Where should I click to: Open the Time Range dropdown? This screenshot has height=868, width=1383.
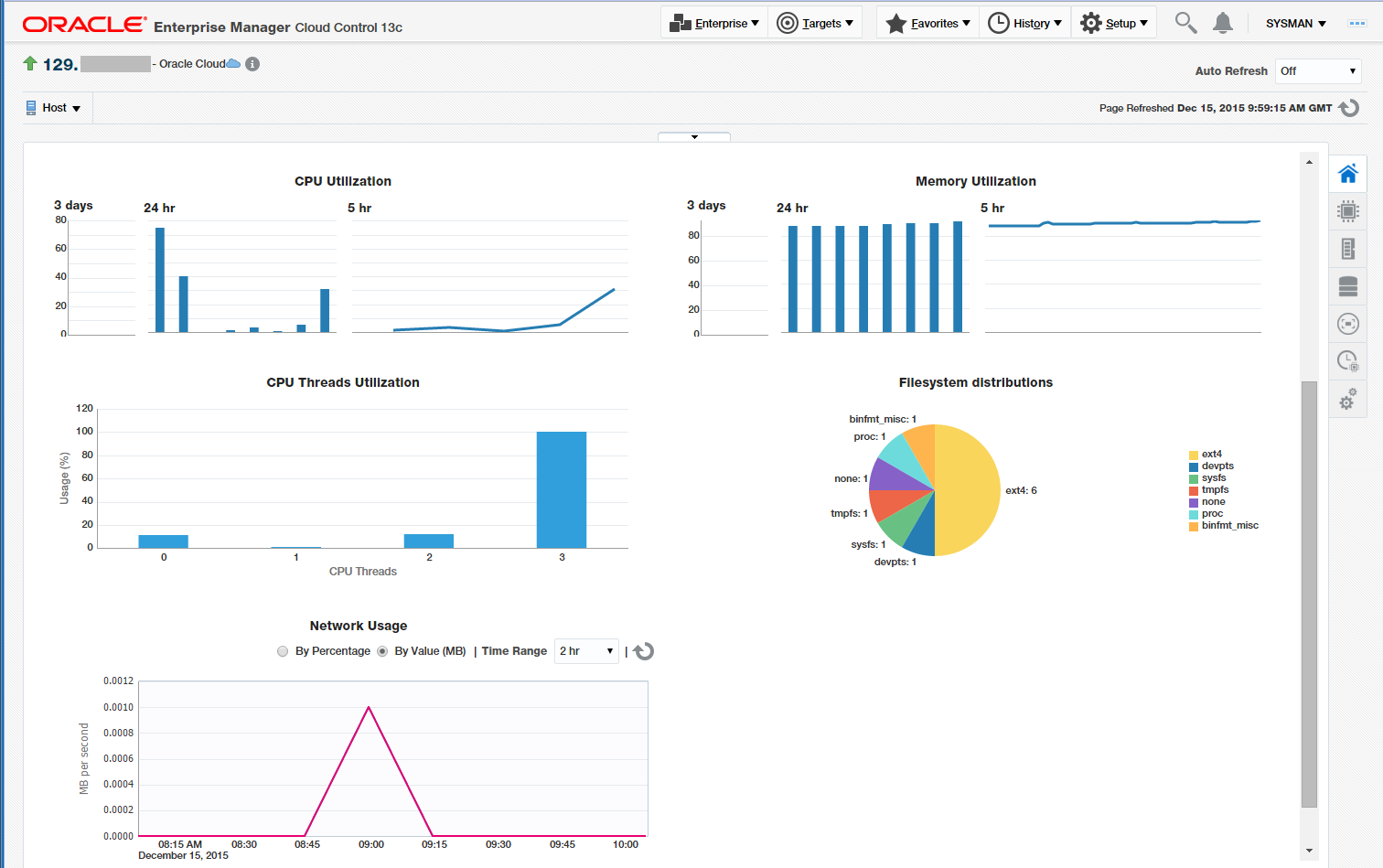pos(586,651)
